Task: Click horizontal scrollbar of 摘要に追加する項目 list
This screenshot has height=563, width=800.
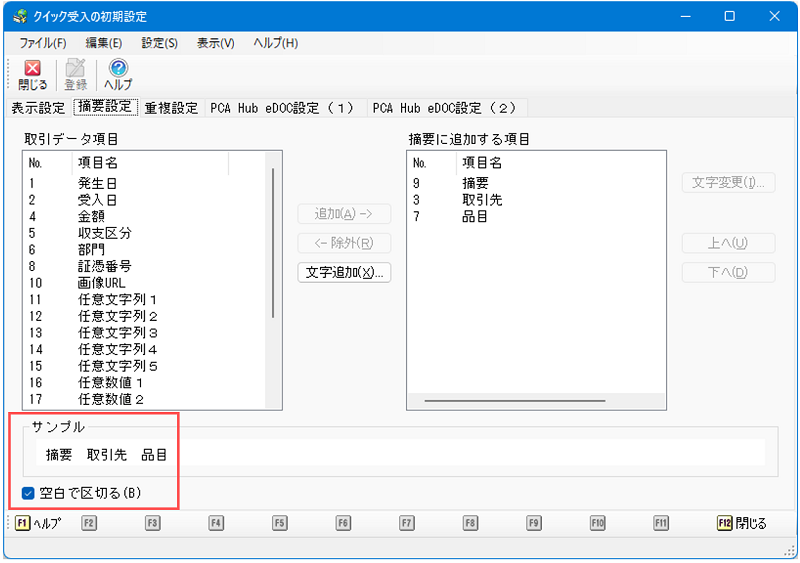Action: (x=515, y=401)
